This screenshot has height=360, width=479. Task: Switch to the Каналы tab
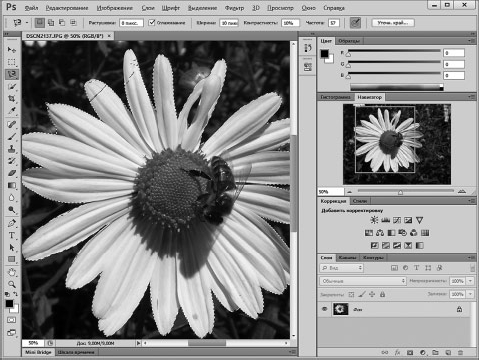pos(347,258)
